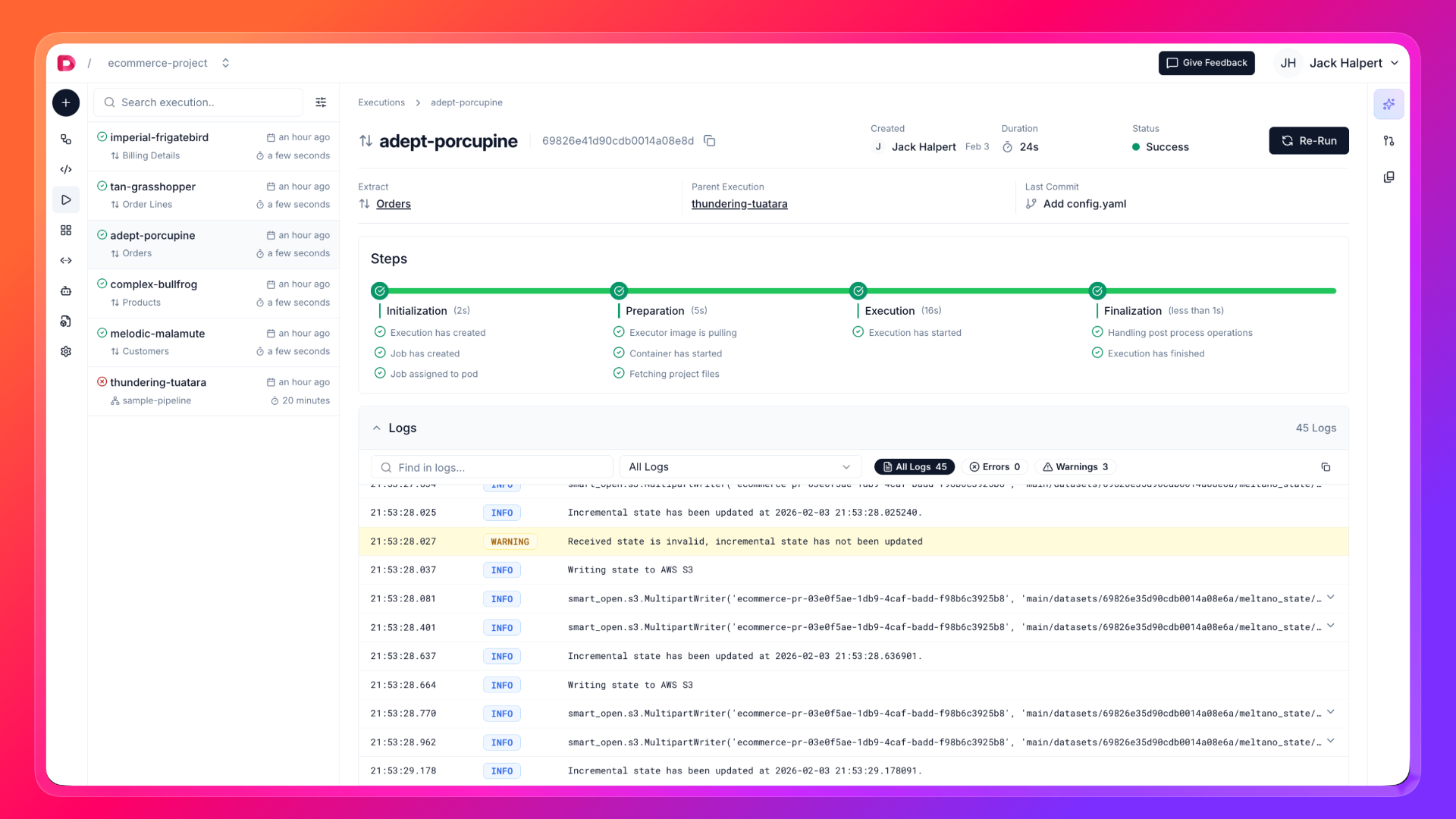Open the Orders extract link
This screenshot has width=1456, height=819.
393,204
